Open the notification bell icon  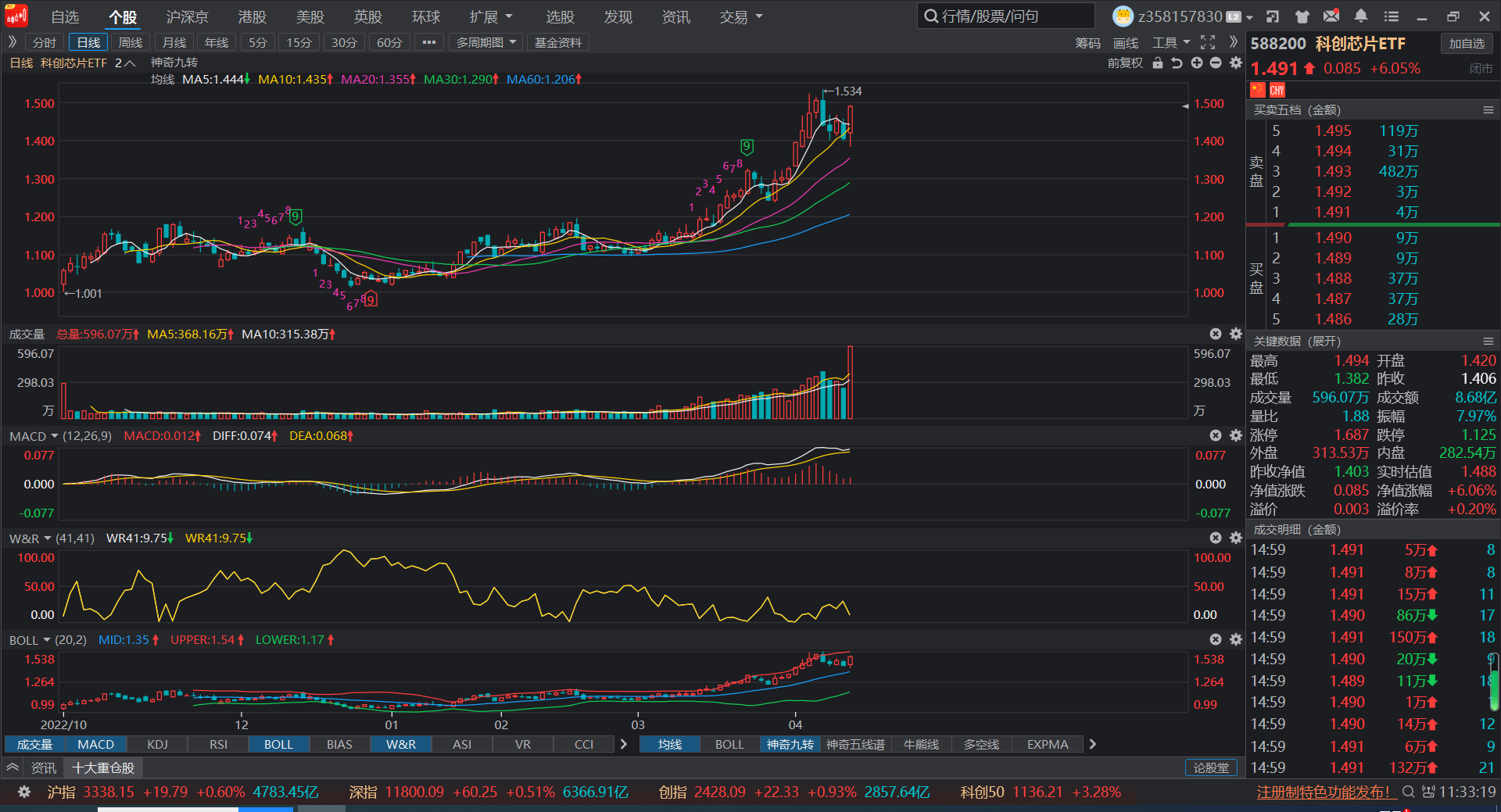click(1361, 16)
